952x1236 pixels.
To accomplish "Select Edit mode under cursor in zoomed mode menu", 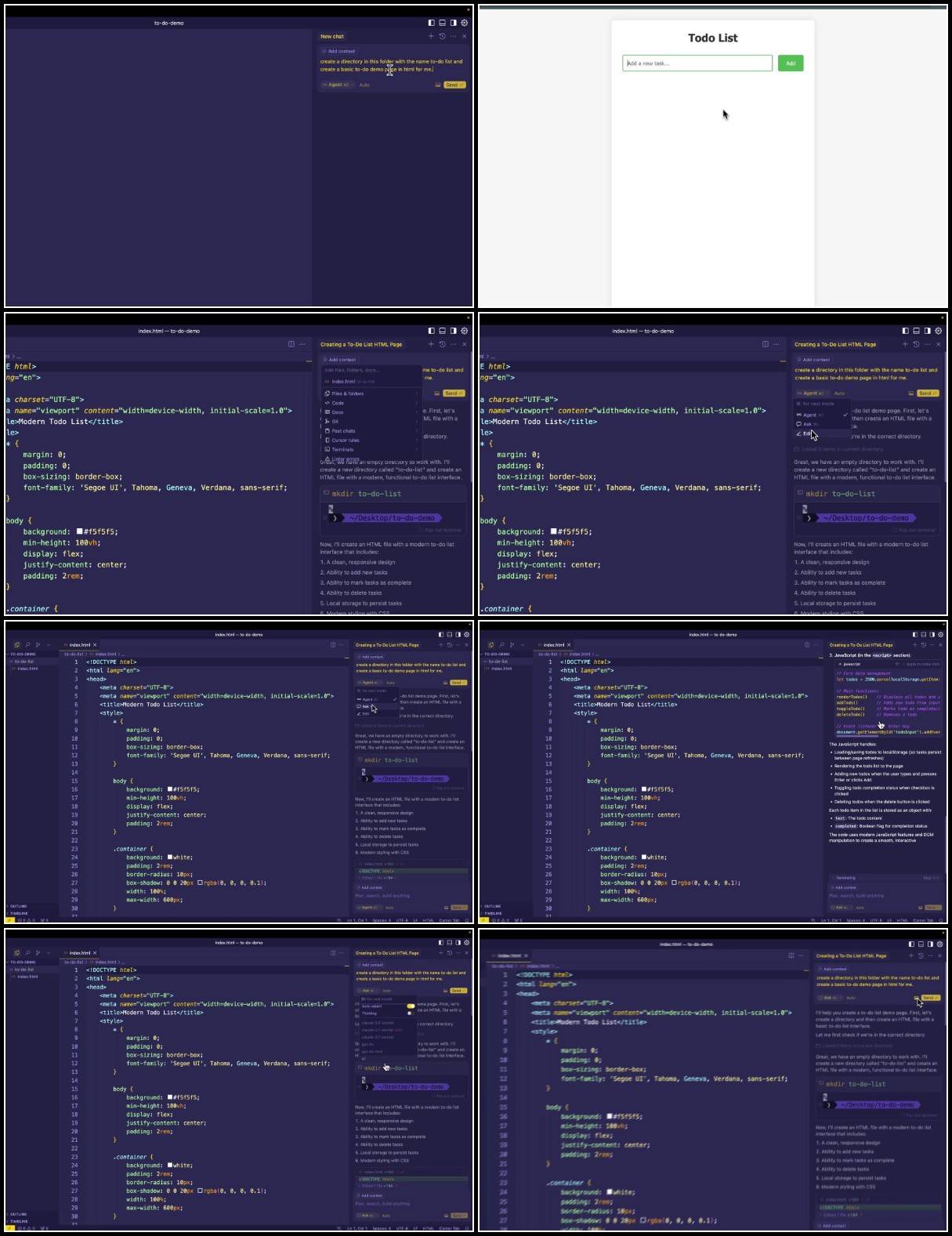I will pos(823,433).
